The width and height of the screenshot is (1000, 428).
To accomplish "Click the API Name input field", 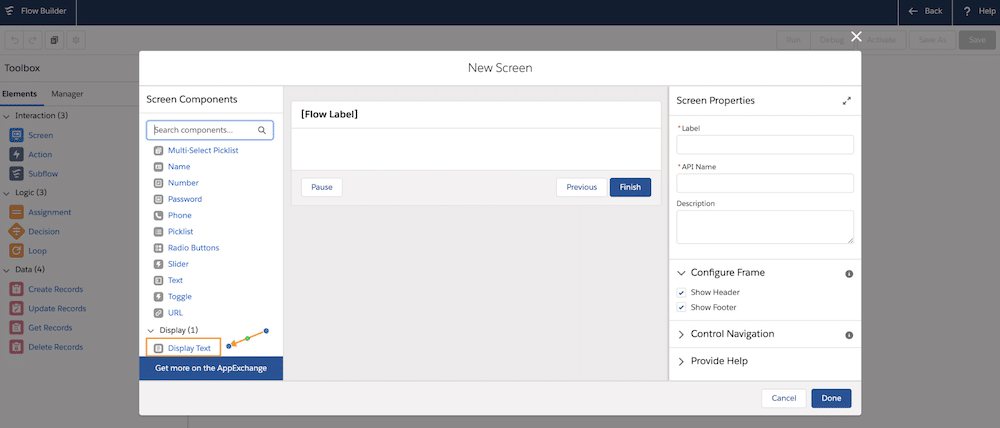I will (x=765, y=183).
